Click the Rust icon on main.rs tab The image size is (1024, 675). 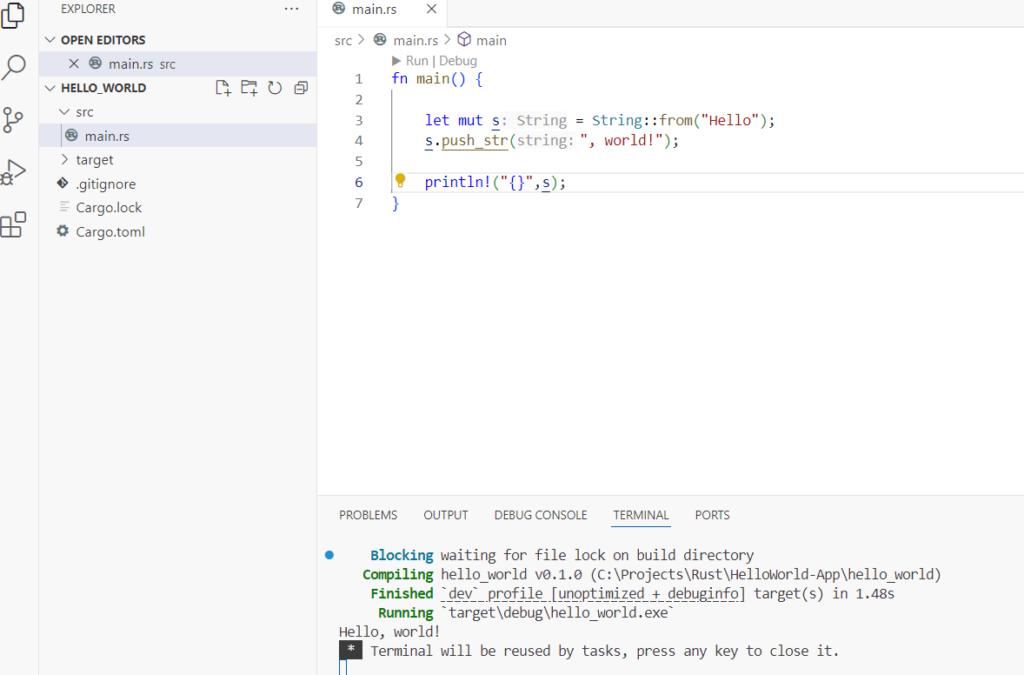point(338,8)
